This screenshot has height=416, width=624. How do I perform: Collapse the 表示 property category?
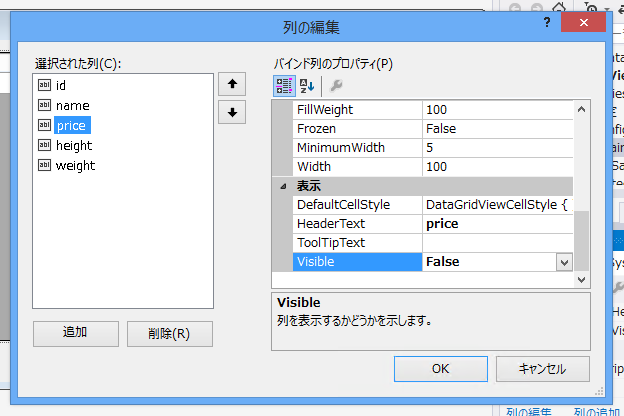(283, 186)
